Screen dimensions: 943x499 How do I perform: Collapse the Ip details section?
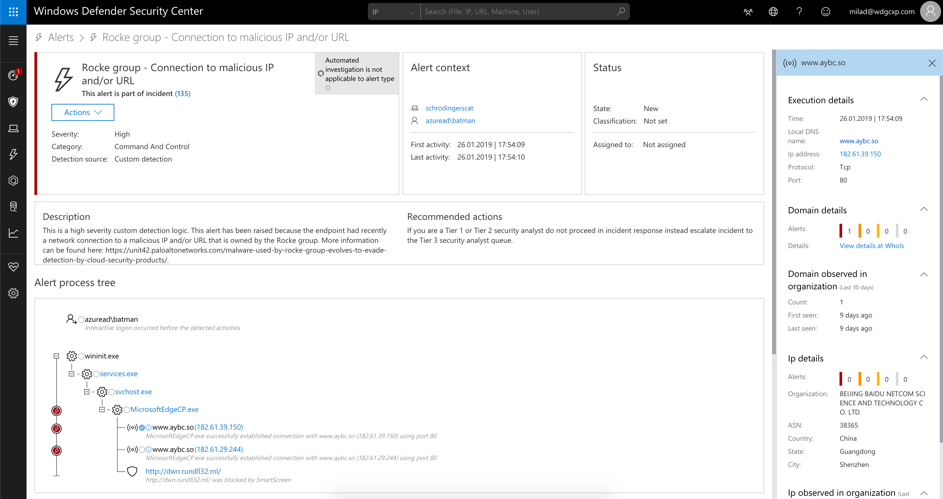point(924,357)
